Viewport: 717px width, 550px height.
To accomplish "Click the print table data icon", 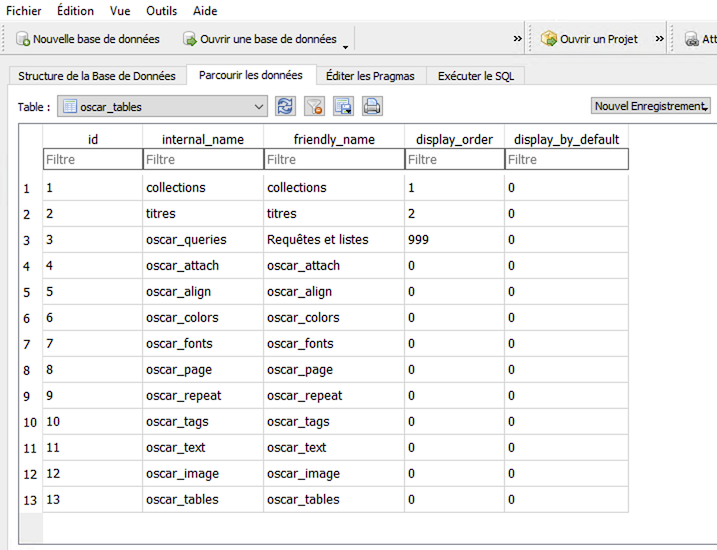I will pyautogui.click(x=372, y=106).
